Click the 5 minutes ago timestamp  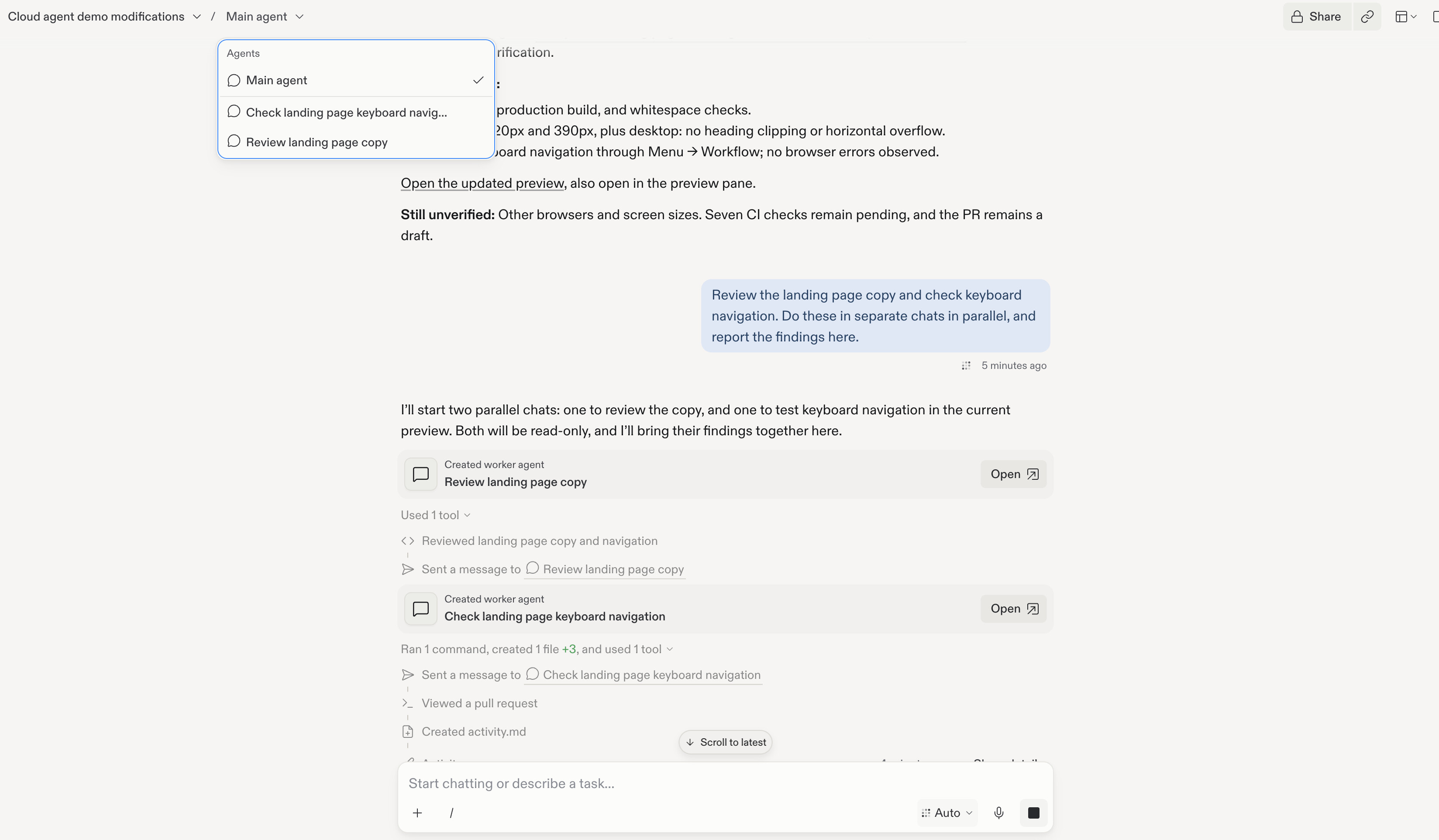(1014, 365)
